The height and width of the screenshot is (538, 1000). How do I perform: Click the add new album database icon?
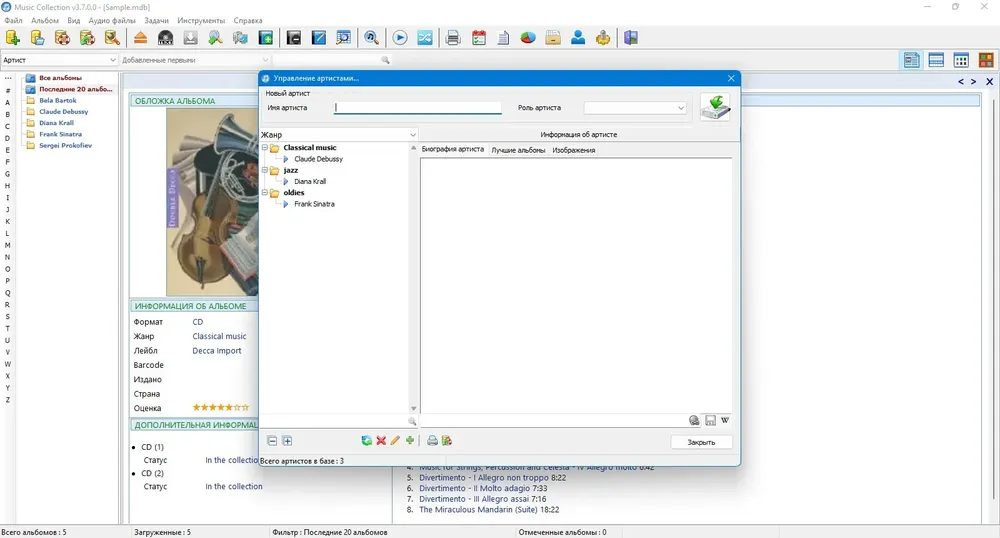[12, 38]
